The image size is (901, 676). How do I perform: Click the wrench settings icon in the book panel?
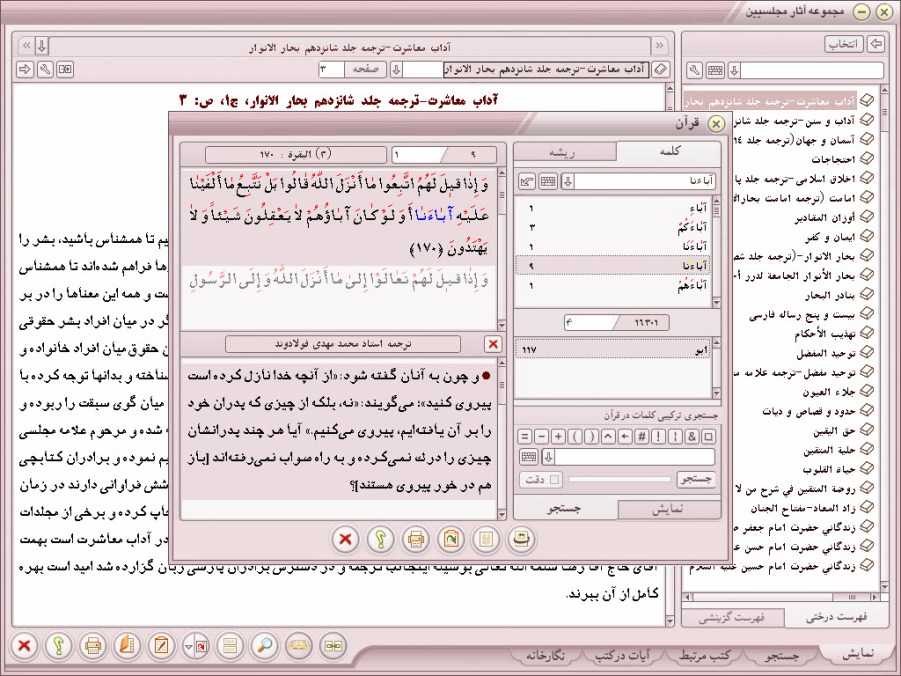tap(695, 71)
